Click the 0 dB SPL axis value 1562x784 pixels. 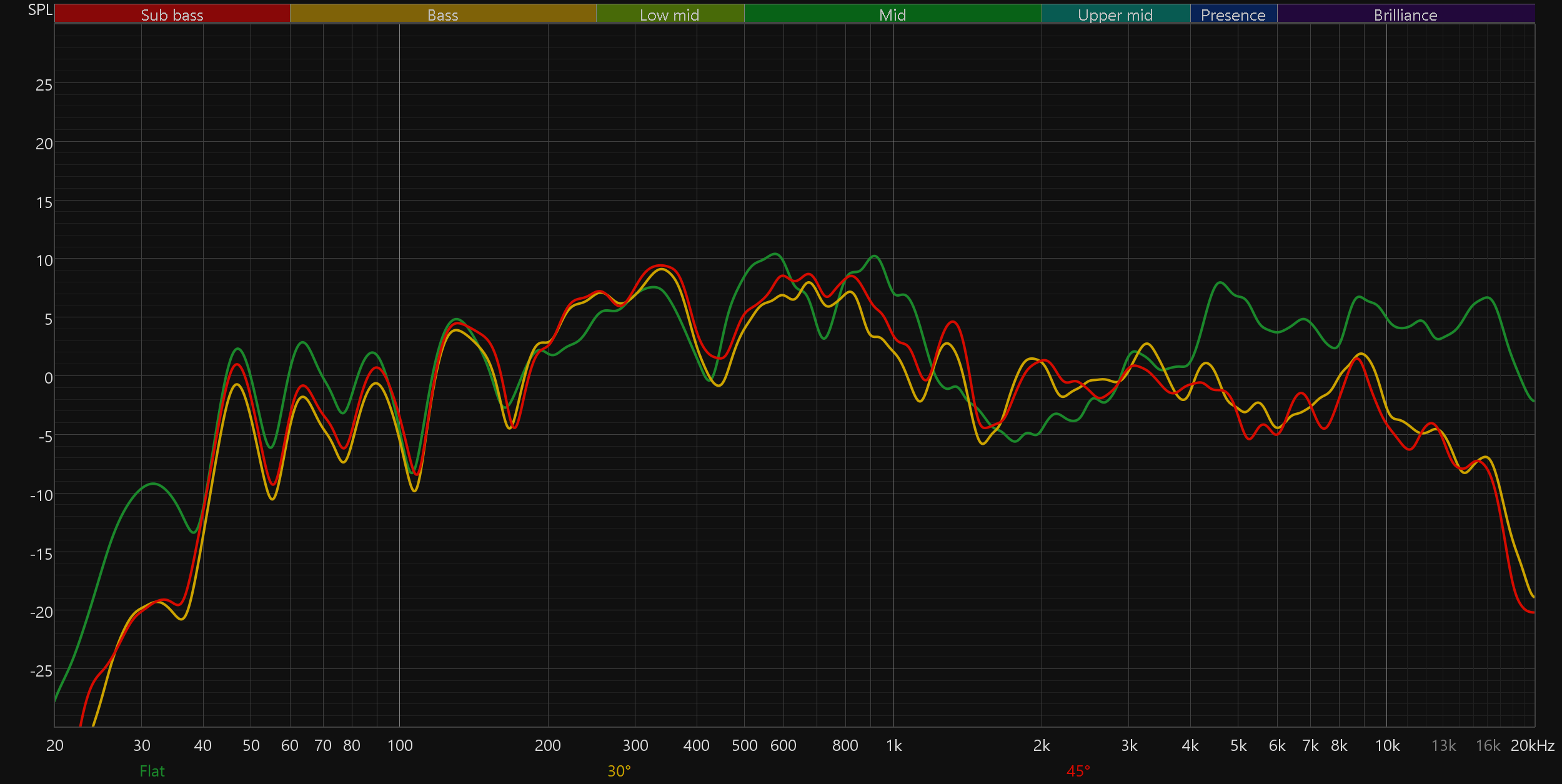[48, 378]
